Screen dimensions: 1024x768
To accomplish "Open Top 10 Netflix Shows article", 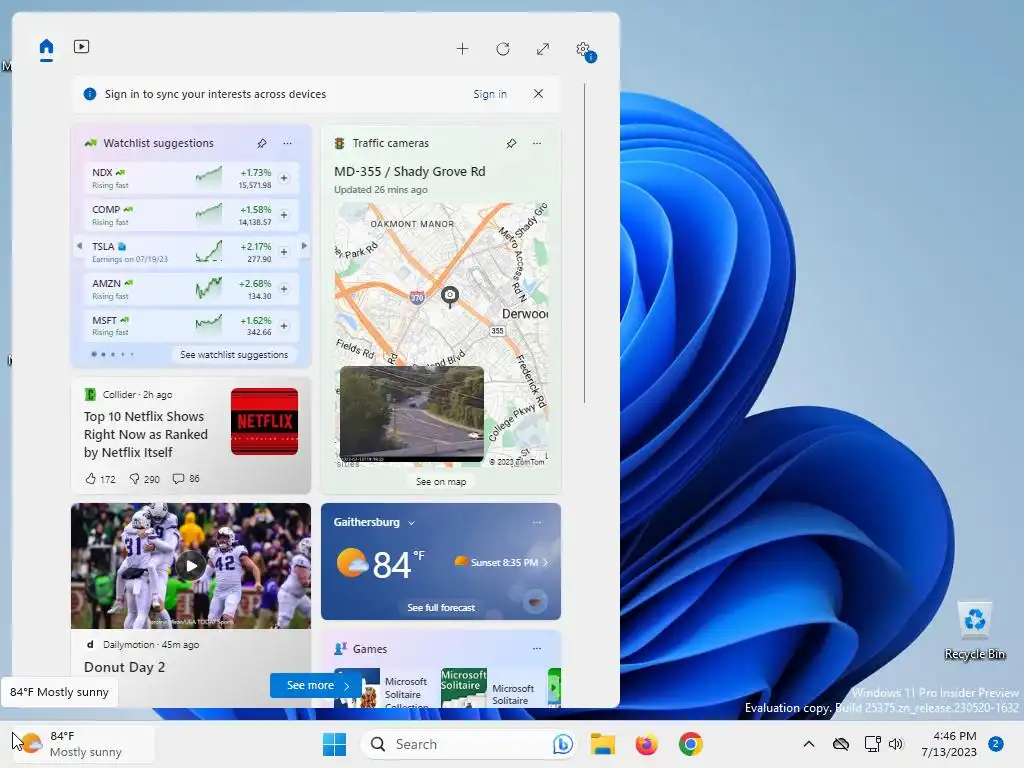I will pos(146,434).
